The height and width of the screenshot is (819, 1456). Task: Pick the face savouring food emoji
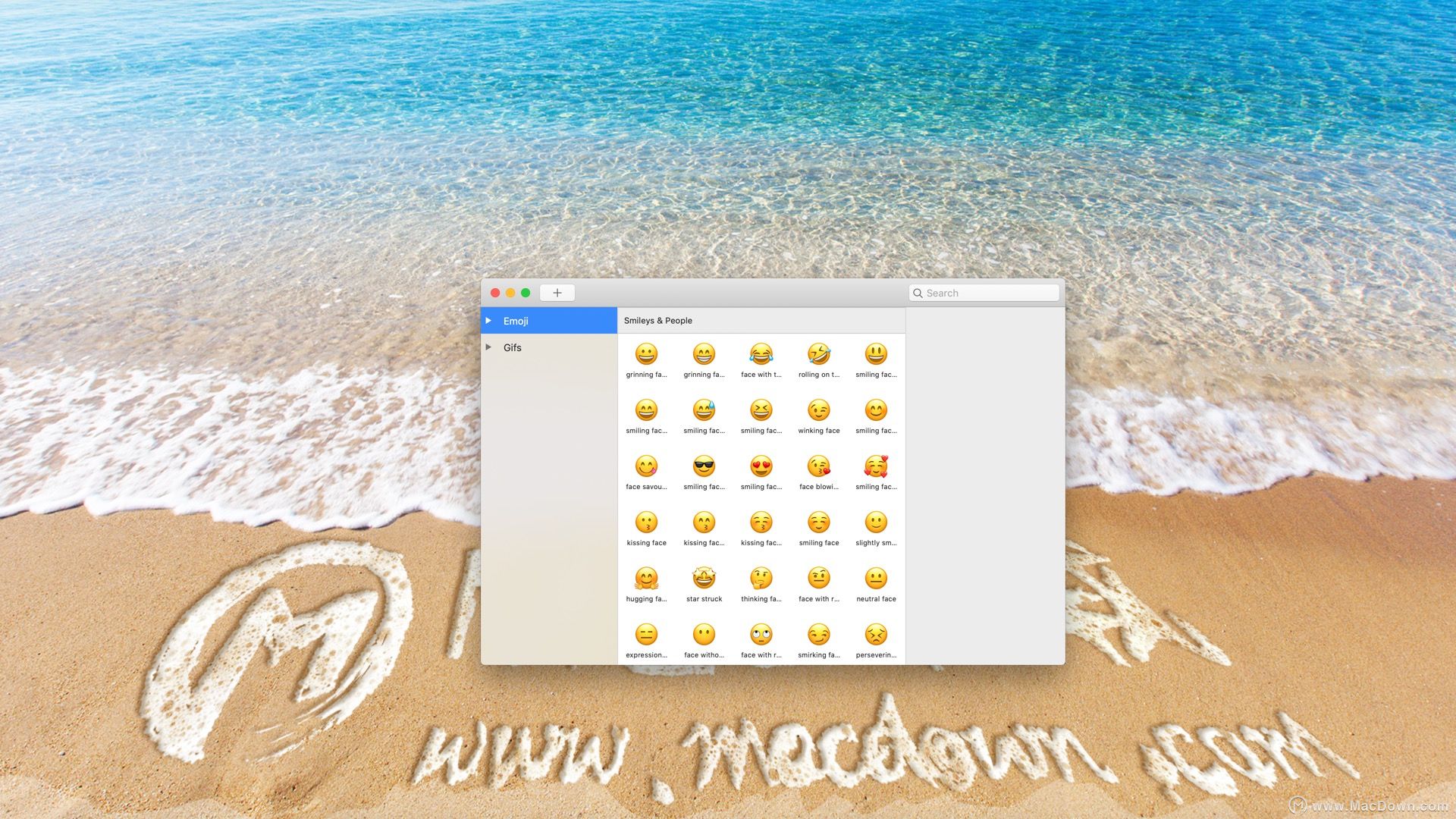646,466
